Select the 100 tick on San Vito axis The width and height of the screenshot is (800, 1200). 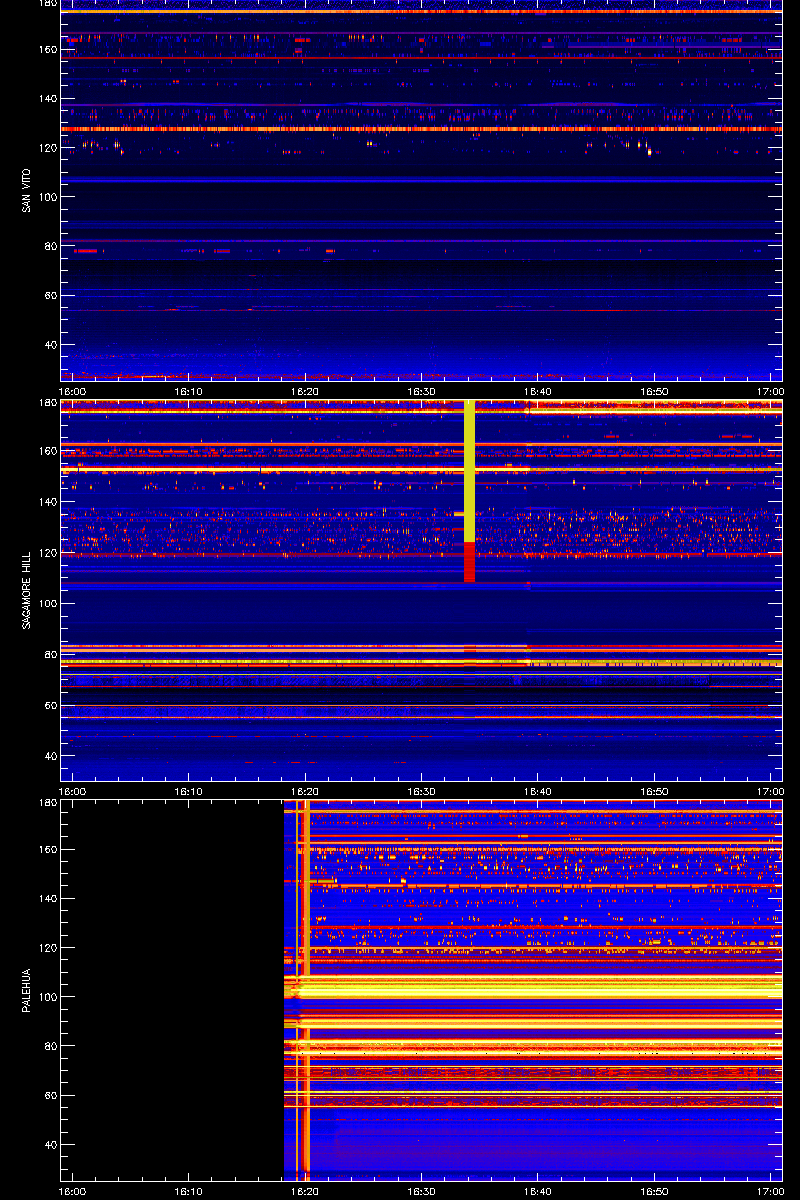pyautogui.click(x=47, y=197)
